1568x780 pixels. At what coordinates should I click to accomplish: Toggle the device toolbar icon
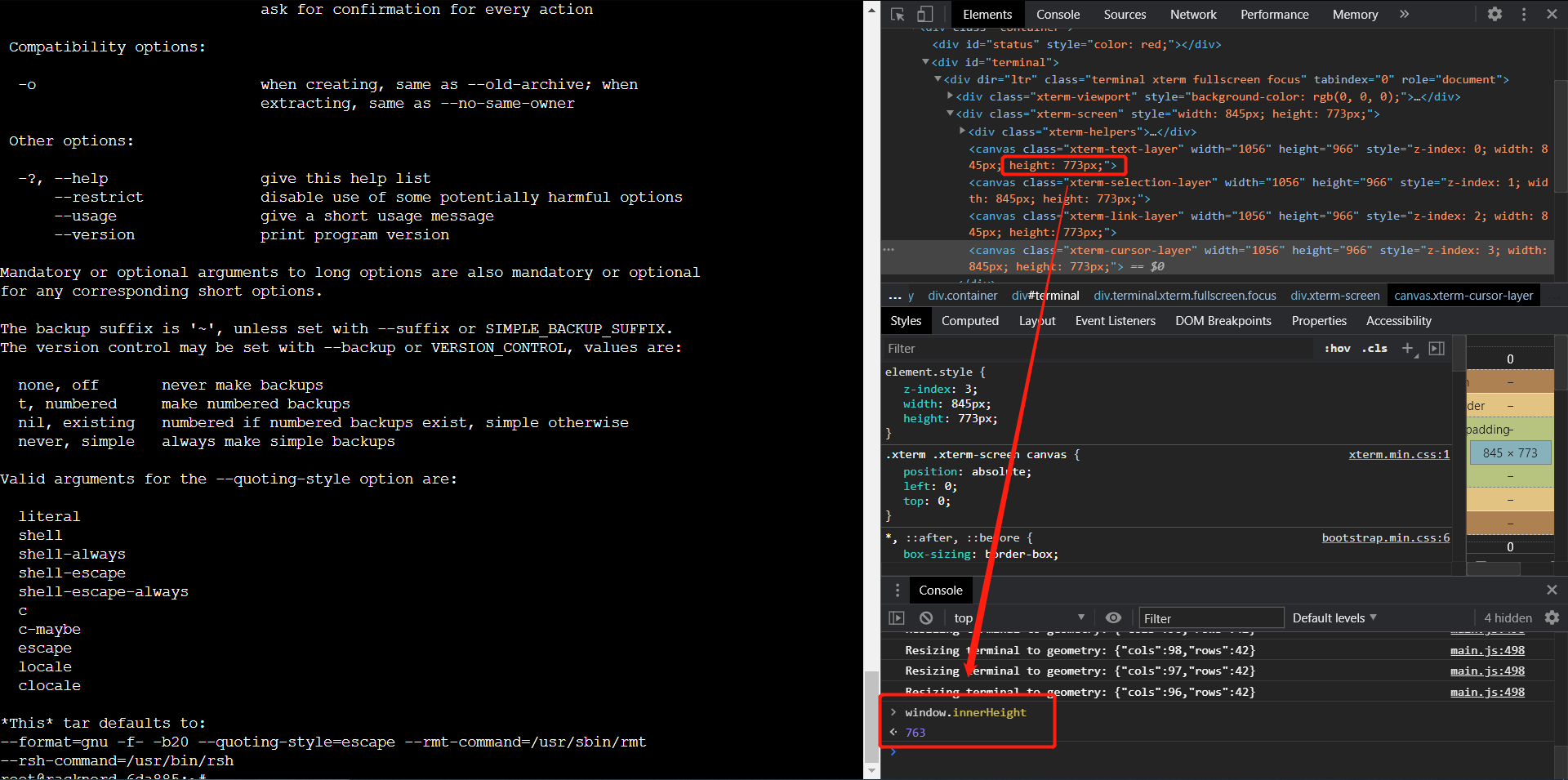click(925, 14)
